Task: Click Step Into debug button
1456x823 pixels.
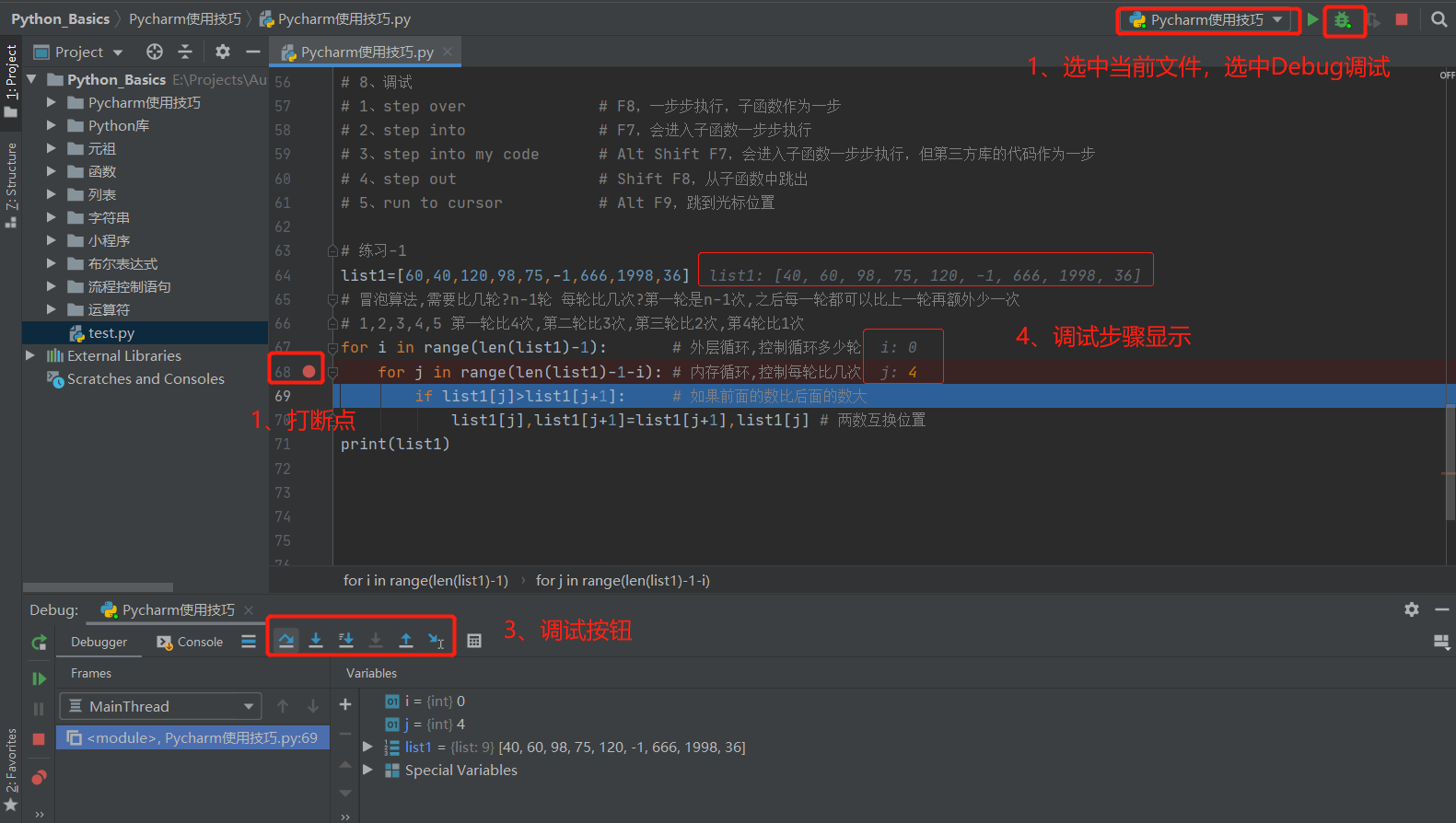Action: pyautogui.click(x=316, y=641)
